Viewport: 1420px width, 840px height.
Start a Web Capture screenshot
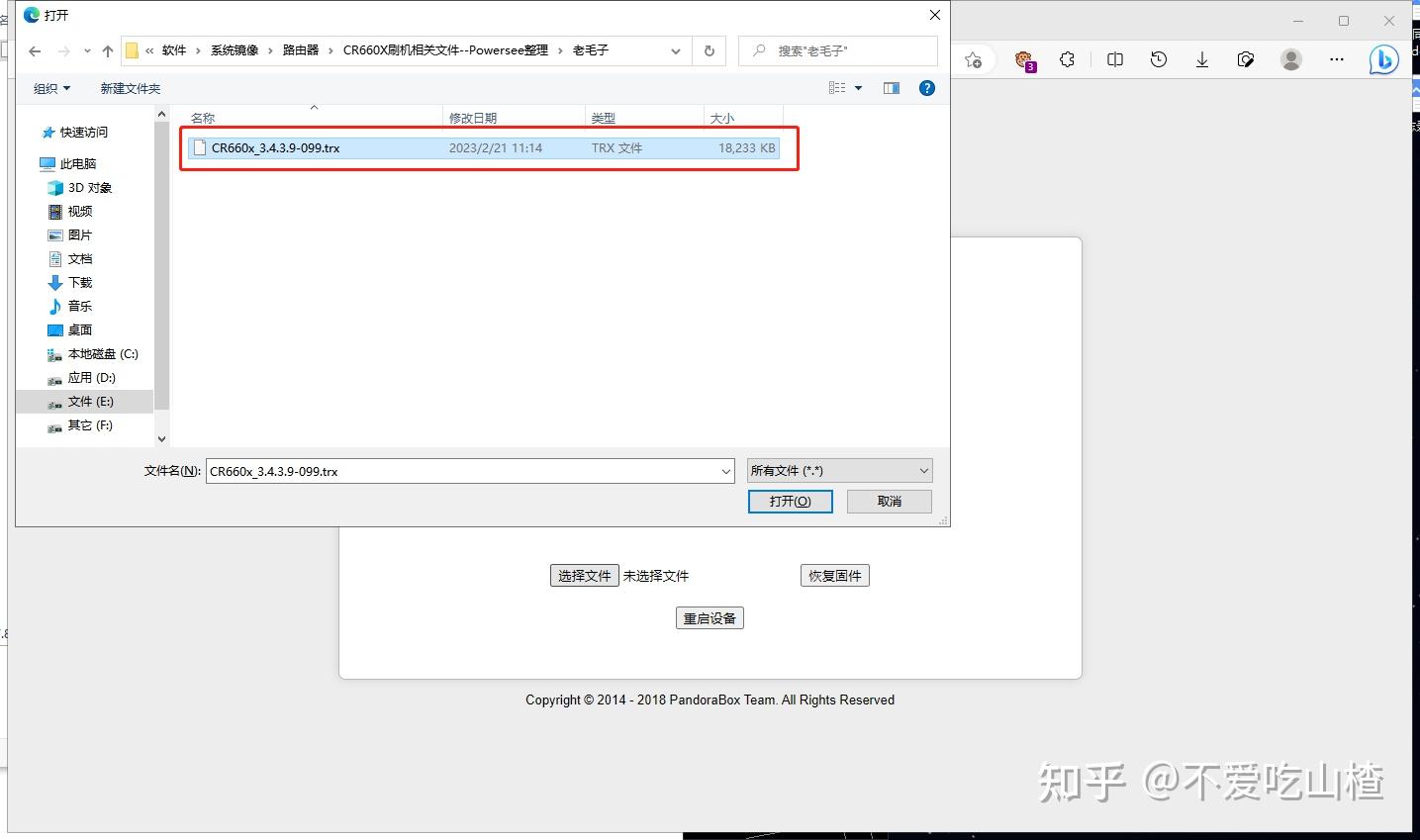[1246, 59]
